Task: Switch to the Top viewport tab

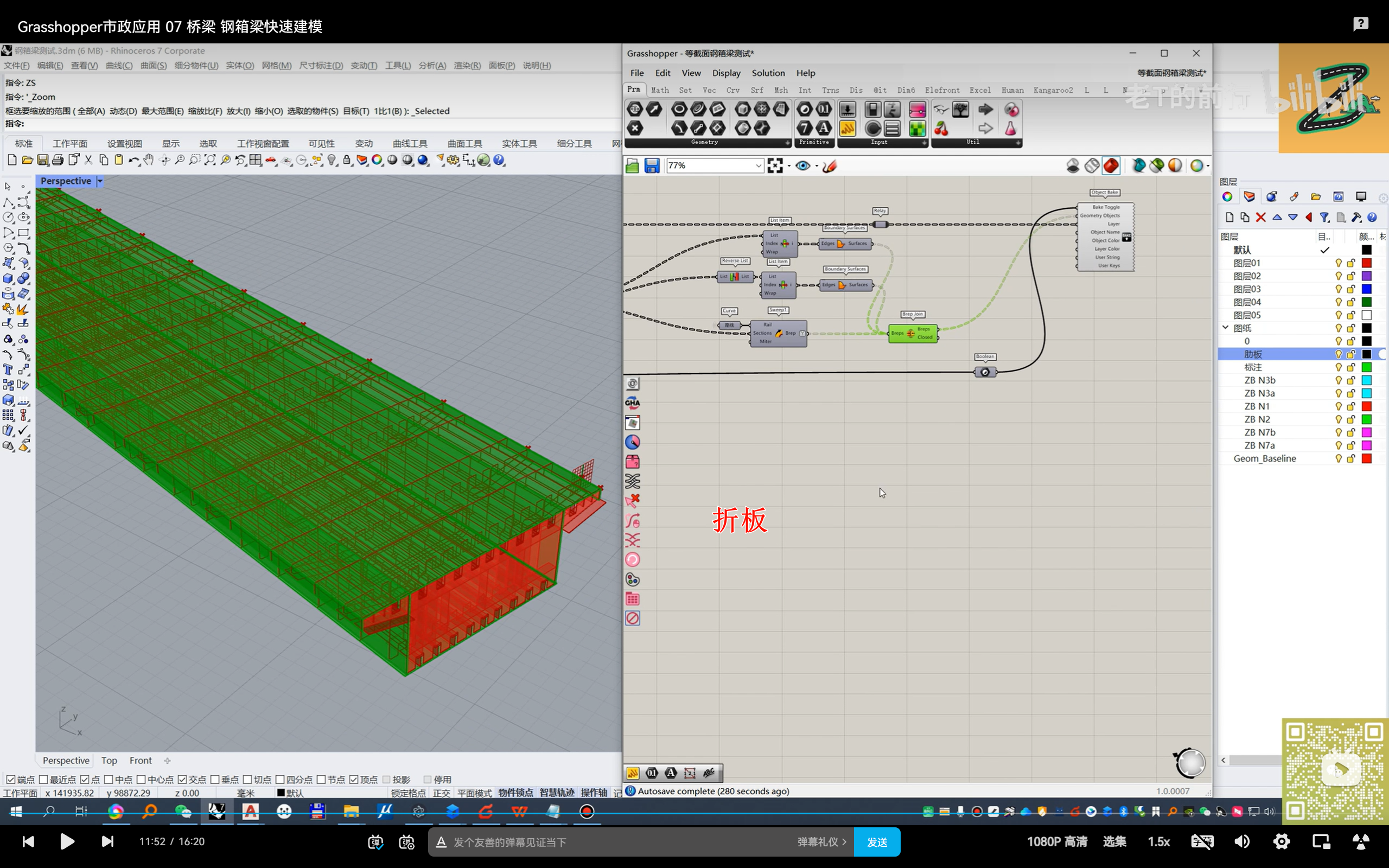Action: click(109, 760)
